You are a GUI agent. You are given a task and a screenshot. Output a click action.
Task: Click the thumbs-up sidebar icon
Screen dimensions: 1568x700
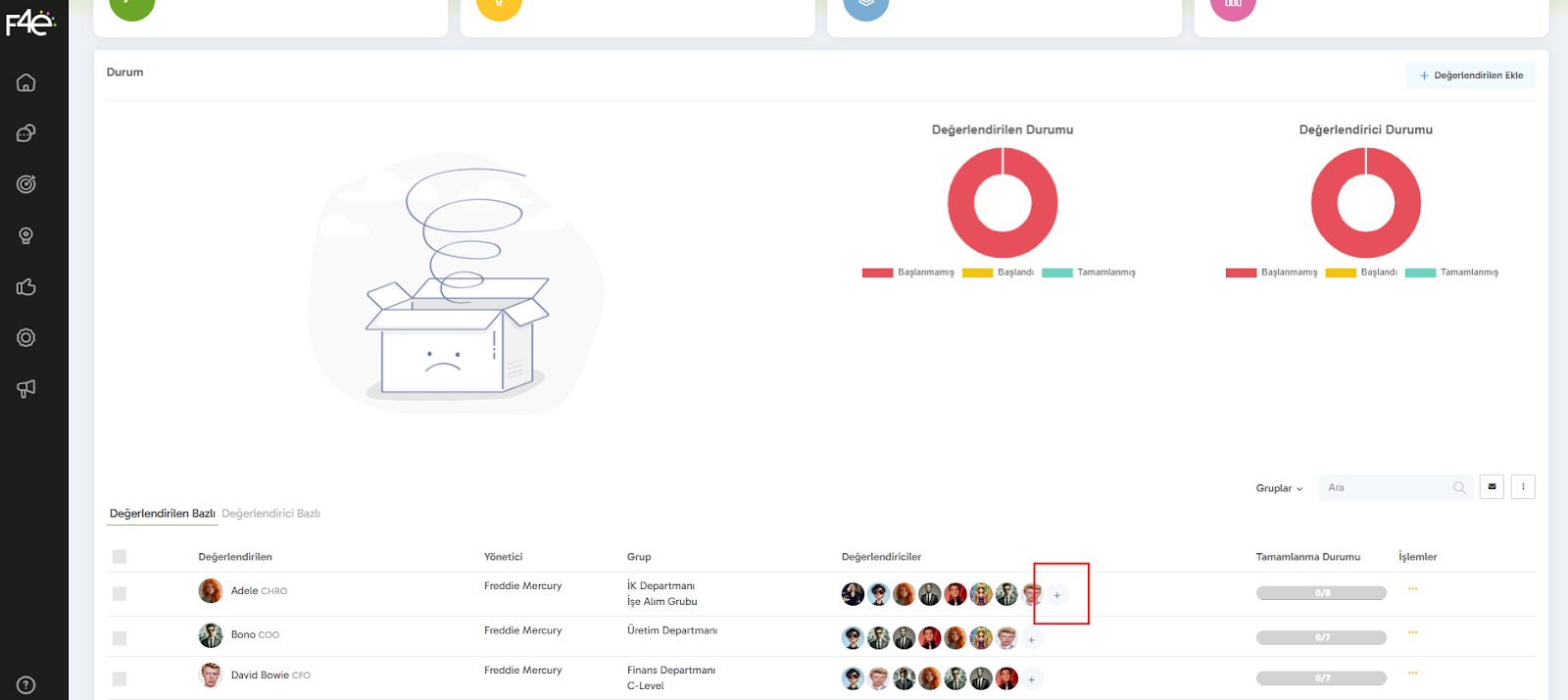point(26,287)
